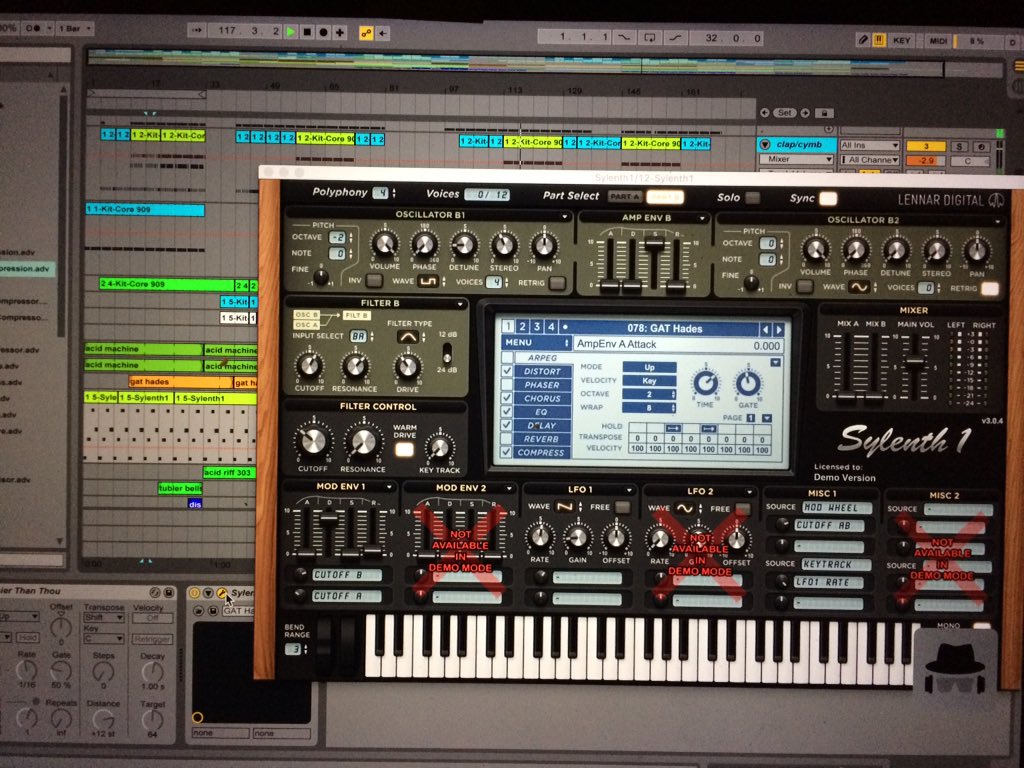Uncheck the CHORUS effect checkbox
Image resolution: width=1024 pixels, height=768 pixels.
507,398
